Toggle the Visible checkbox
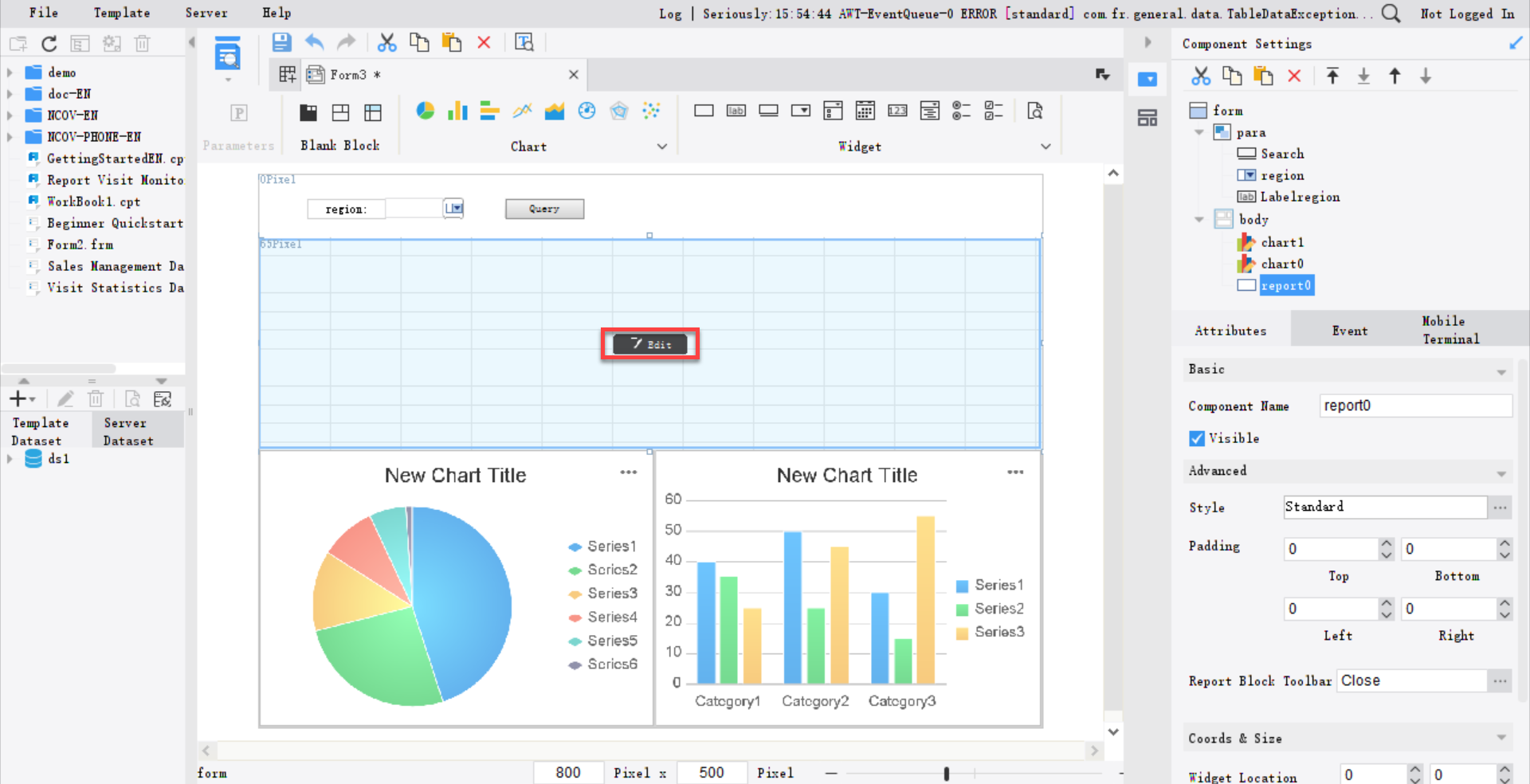The width and height of the screenshot is (1530, 784). (x=1197, y=438)
